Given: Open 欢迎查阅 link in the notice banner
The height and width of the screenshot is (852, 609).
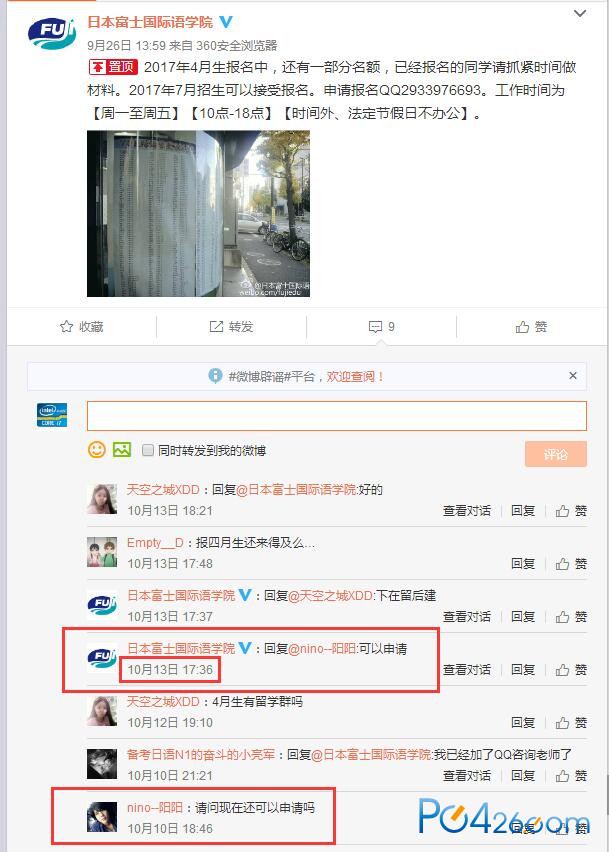Looking at the screenshot, I should click(355, 377).
